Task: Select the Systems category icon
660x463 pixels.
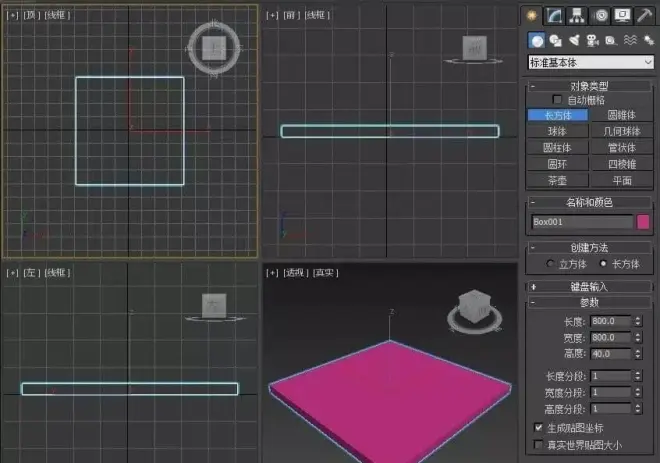Action: (649, 40)
